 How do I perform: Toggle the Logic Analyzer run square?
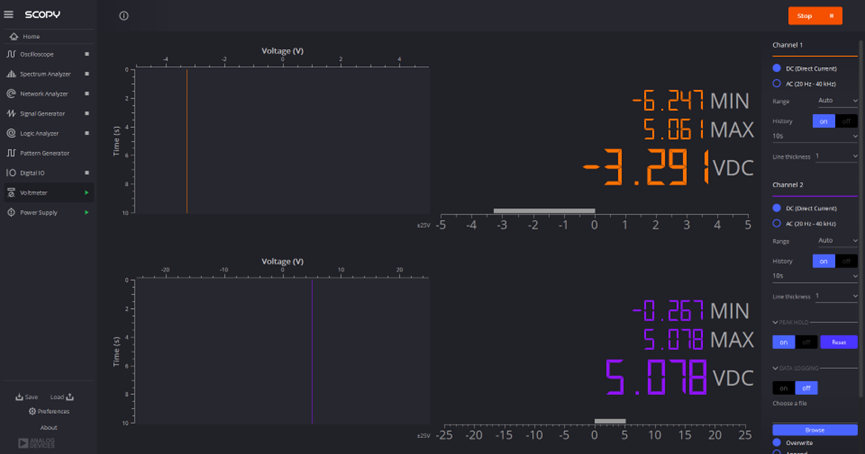(87, 133)
